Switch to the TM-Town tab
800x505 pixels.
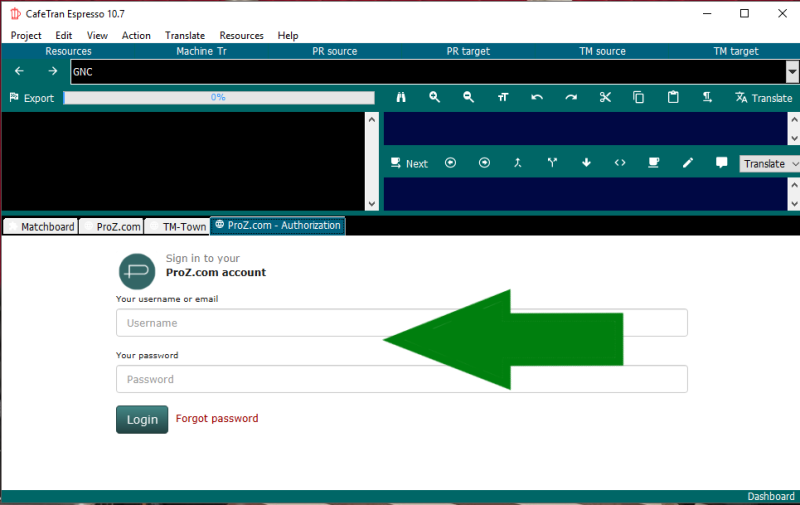177,226
